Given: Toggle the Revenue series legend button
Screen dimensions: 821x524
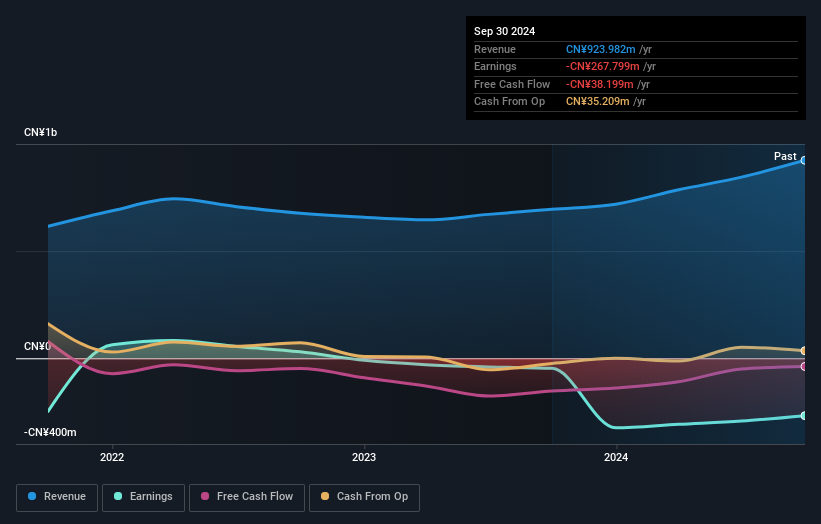Looking at the screenshot, I should pos(57,497).
